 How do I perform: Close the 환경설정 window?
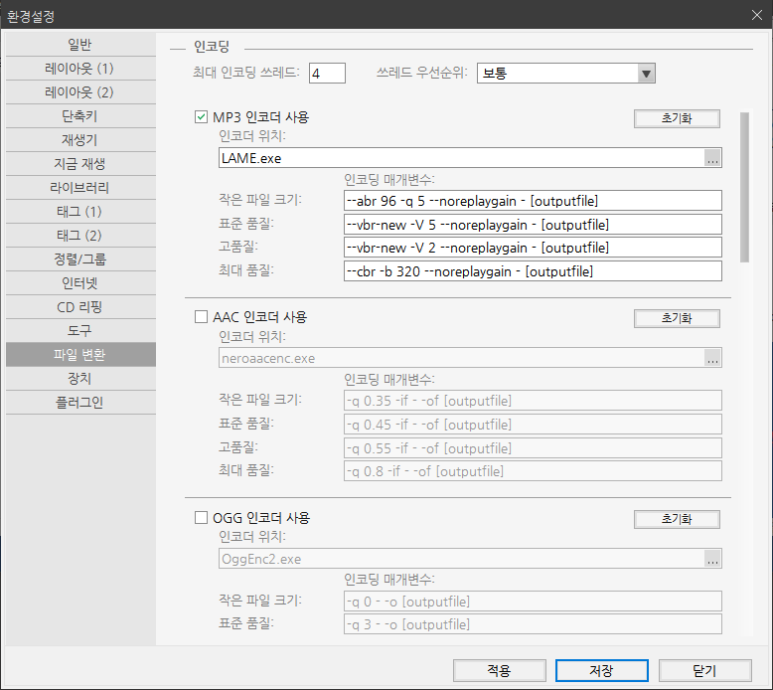[757, 15]
